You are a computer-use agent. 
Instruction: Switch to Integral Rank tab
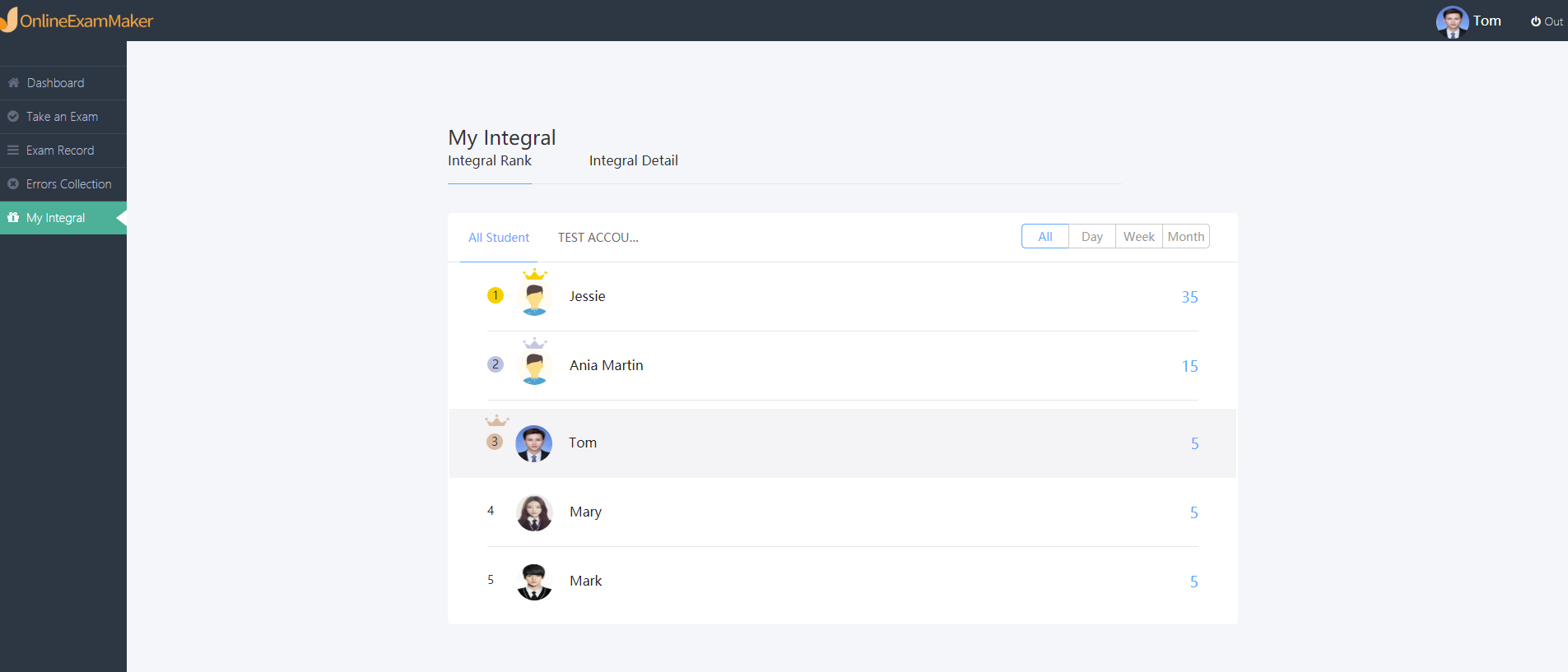click(x=490, y=161)
